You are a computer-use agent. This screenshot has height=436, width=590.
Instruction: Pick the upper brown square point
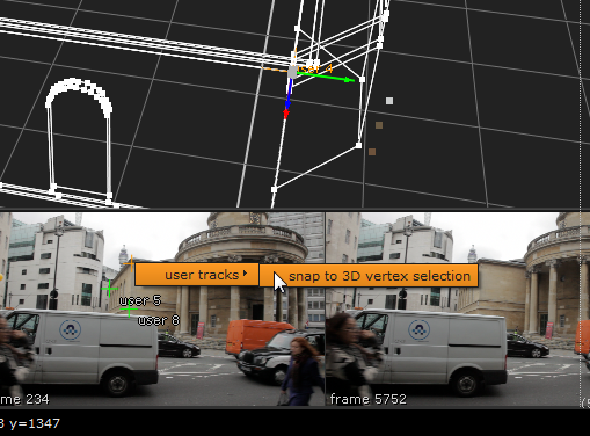(x=379, y=125)
